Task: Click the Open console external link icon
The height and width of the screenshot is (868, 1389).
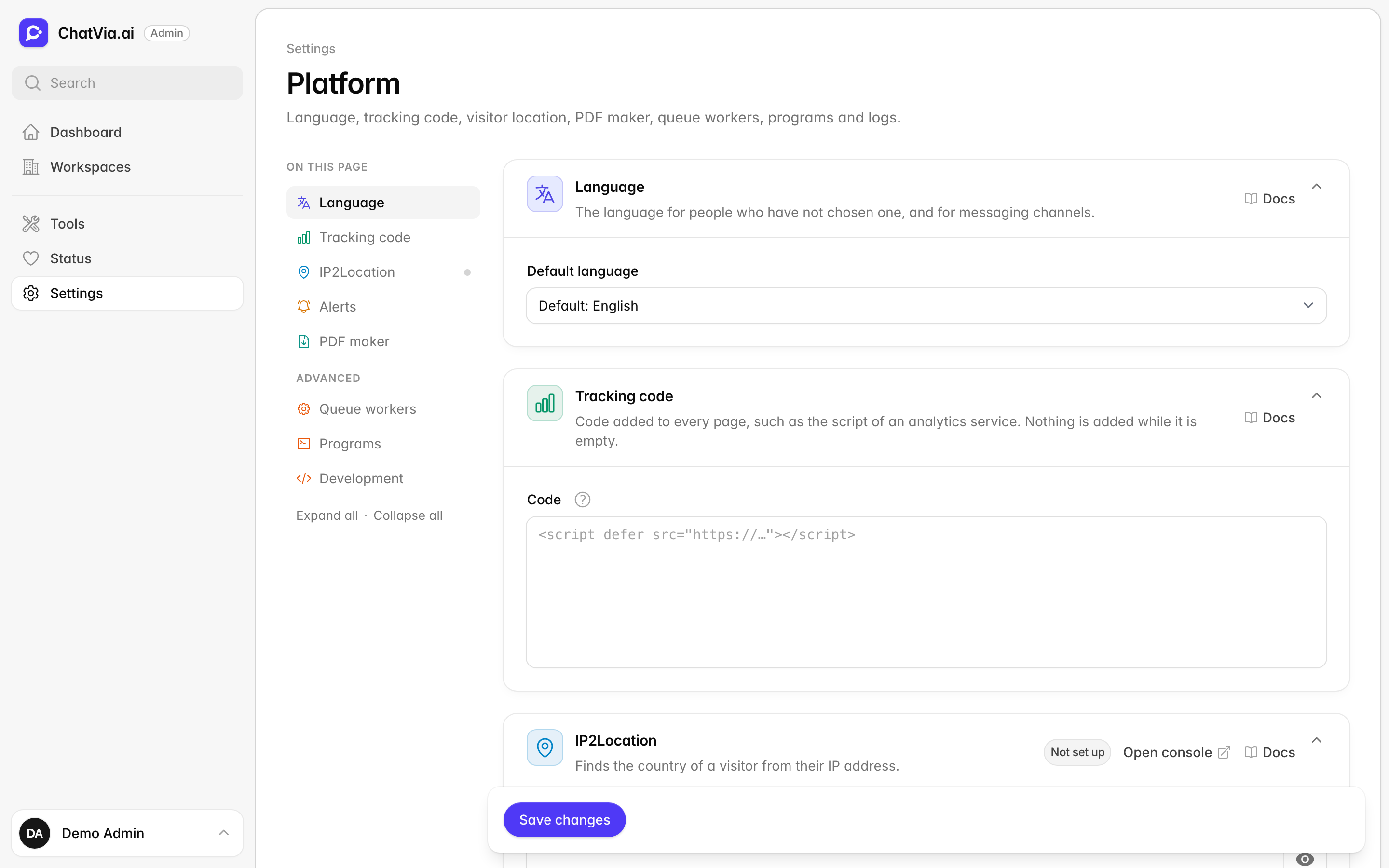Action: (x=1224, y=752)
